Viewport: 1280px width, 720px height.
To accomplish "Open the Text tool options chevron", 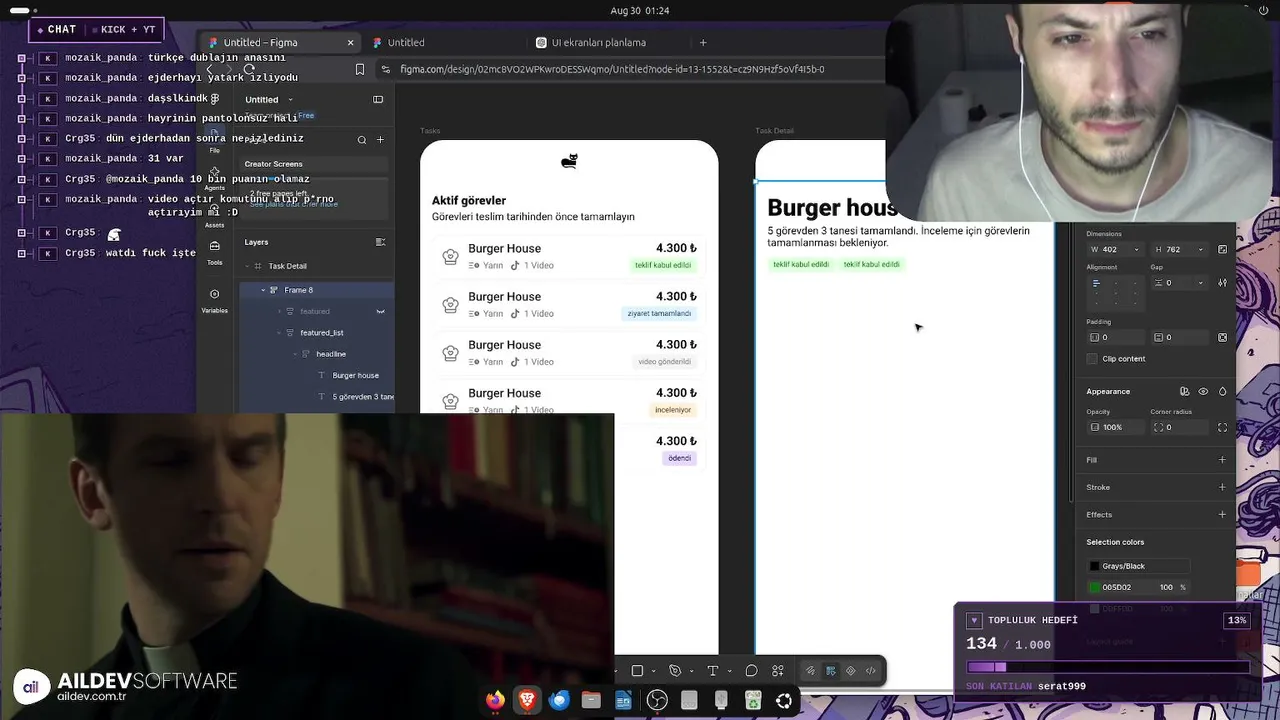I will [729, 671].
